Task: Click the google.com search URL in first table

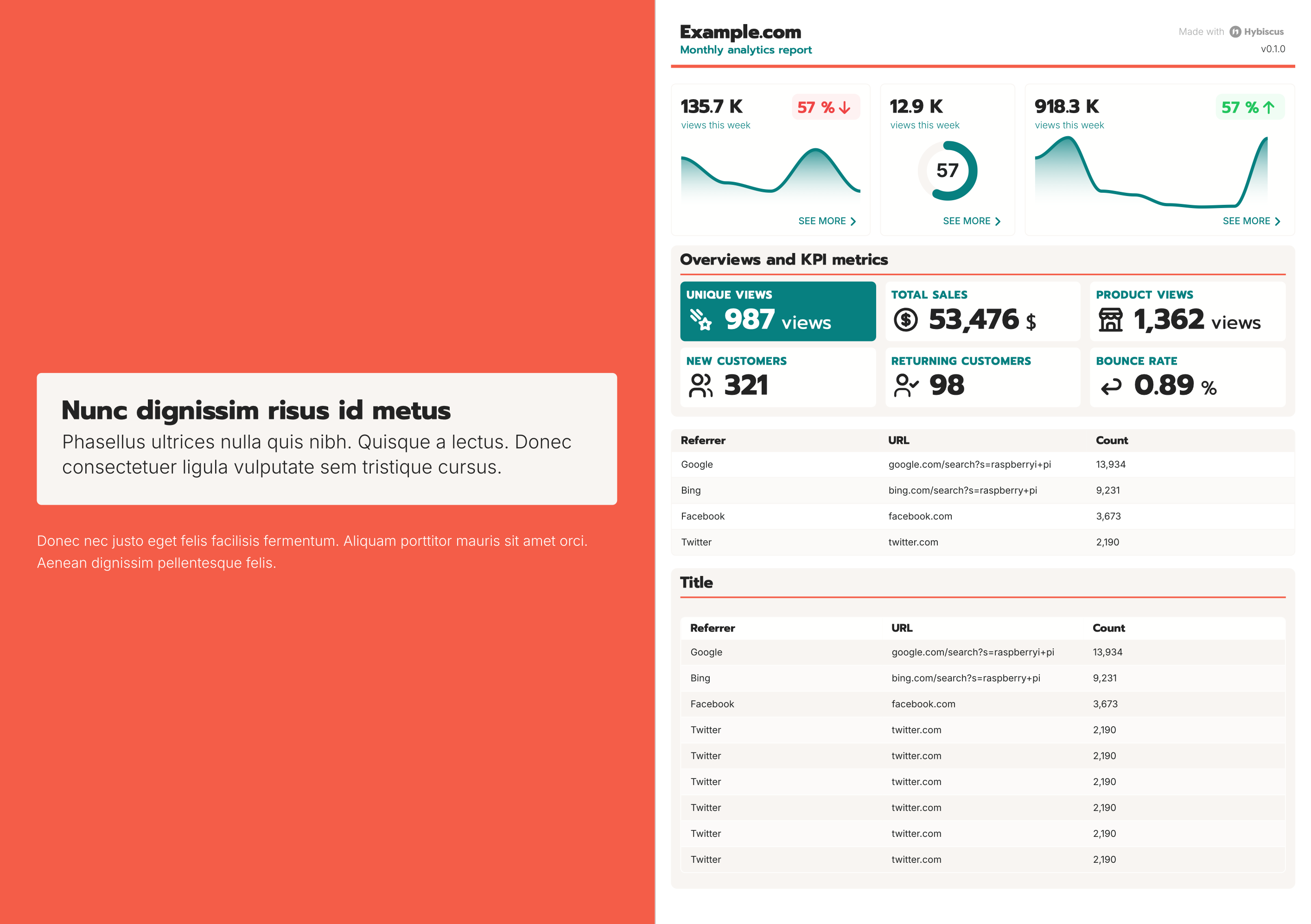Action: (x=969, y=465)
